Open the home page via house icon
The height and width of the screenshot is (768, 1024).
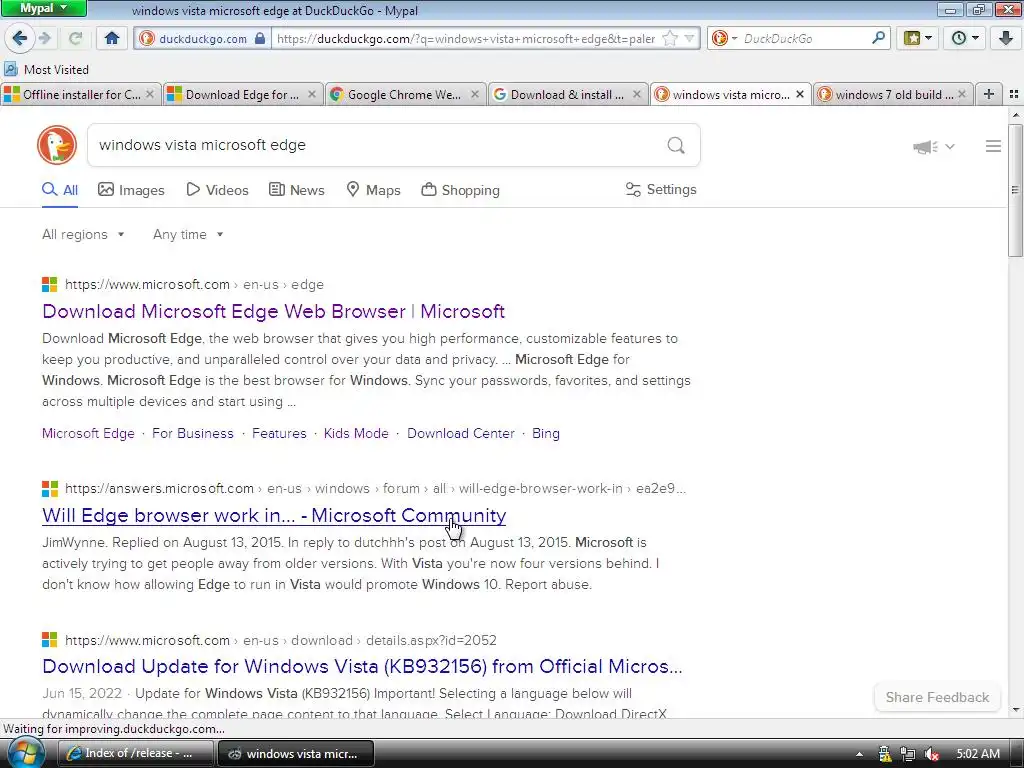pos(112,39)
